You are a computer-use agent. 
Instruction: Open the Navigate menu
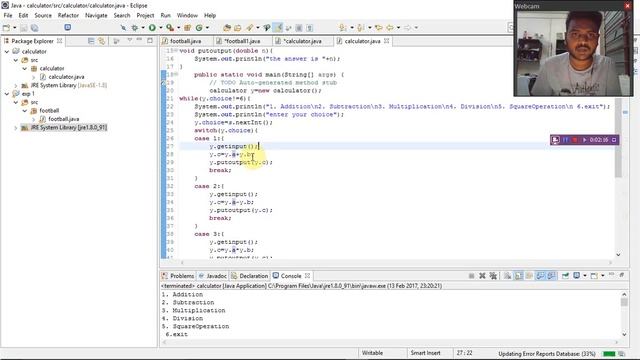coord(96,15)
